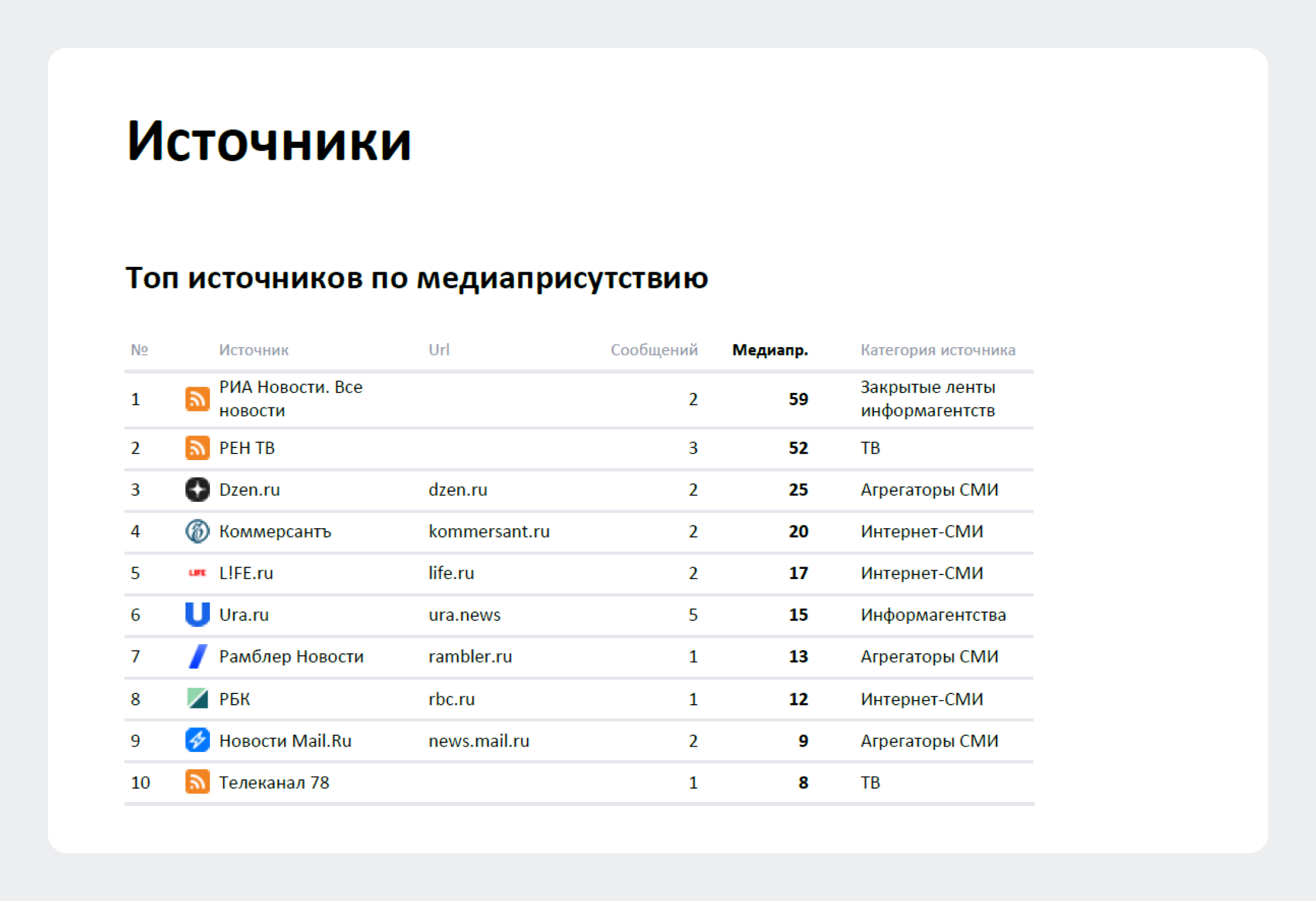Open the life.ru url
Image resolution: width=1316 pixels, height=901 pixels.
click(x=451, y=573)
